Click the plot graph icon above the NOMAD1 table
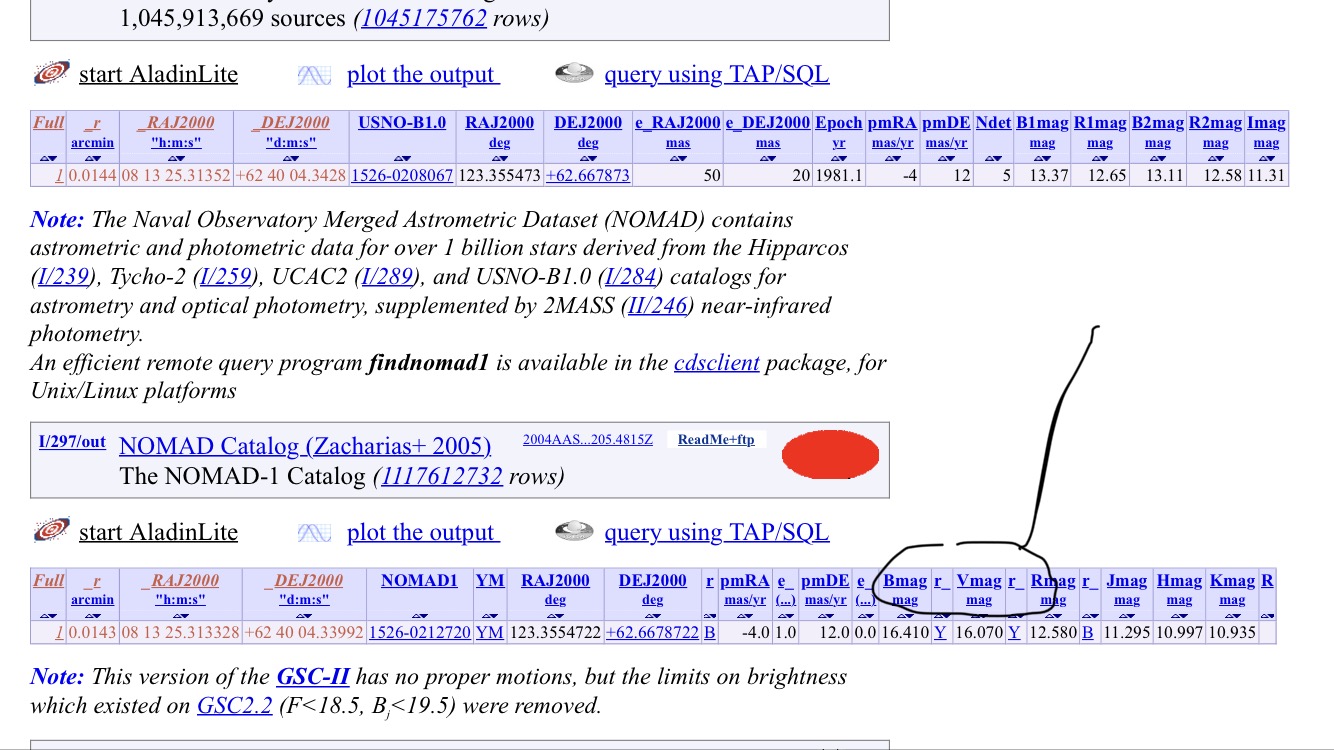Viewport: 1334px width, 750px height. (314, 533)
